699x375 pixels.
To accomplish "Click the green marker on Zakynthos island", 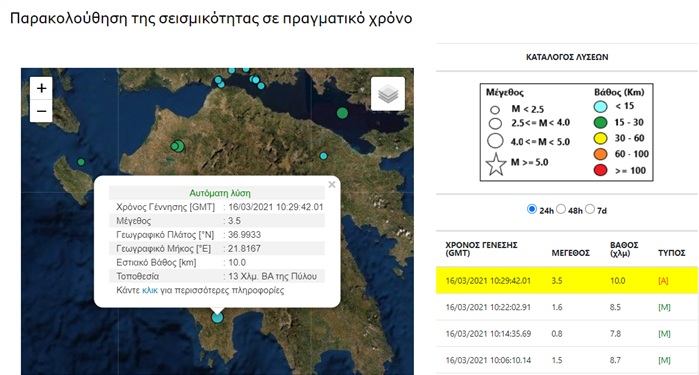I will (81, 162).
